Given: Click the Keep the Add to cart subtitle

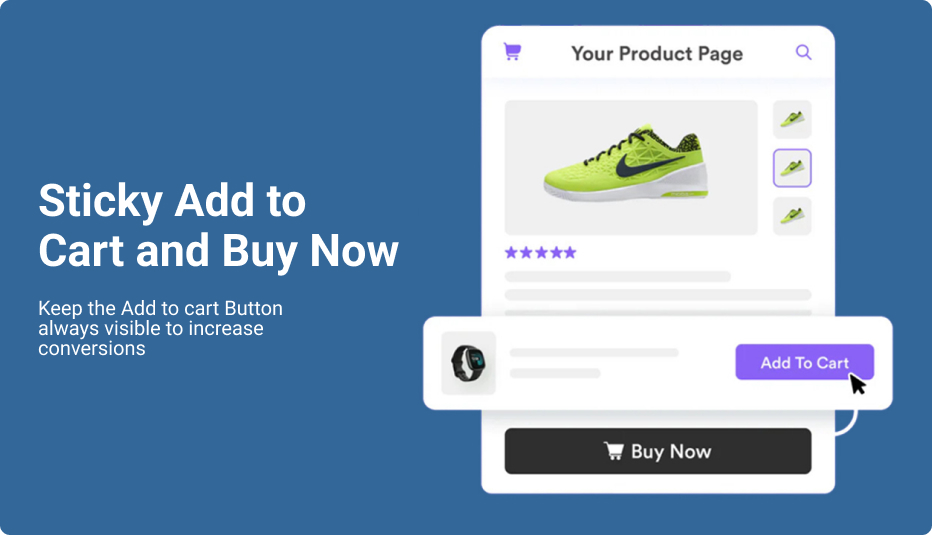Looking at the screenshot, I should pyautogui.click(x=160, y=328).
